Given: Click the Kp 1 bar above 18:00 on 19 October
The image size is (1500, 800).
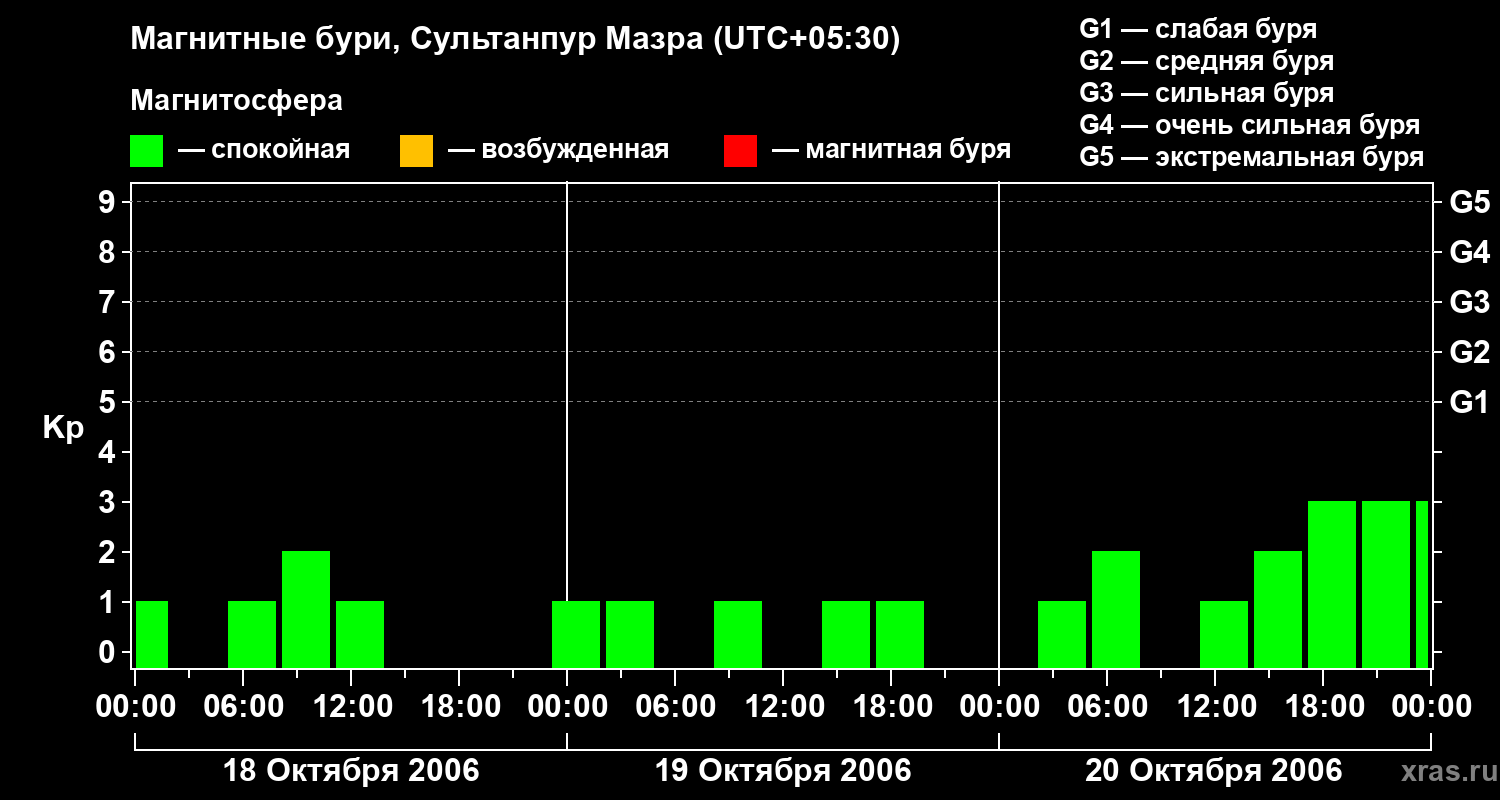Looking at the screenshot, I should point(900,634).
